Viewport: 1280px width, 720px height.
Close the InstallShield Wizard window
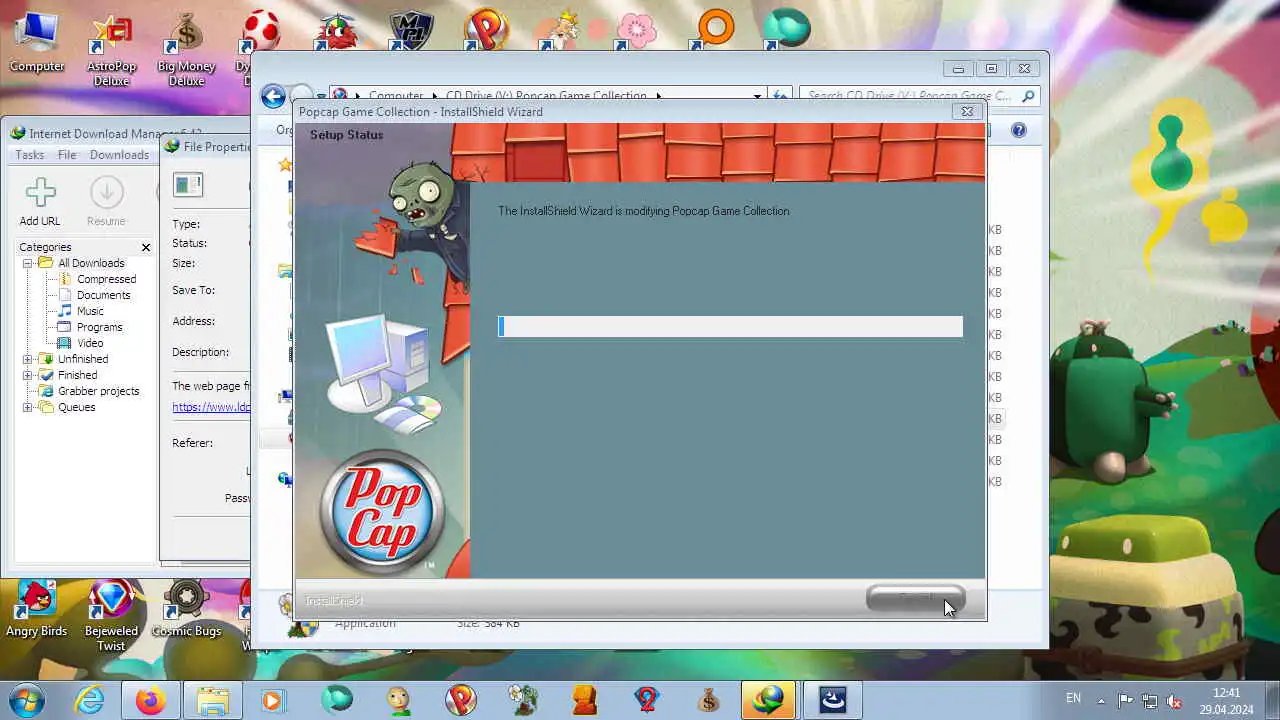click(967, 112)
